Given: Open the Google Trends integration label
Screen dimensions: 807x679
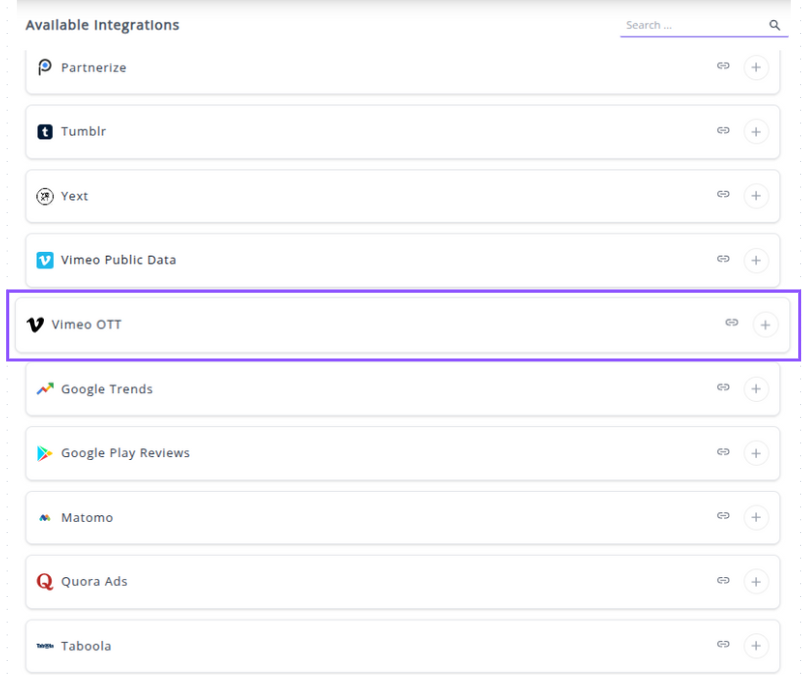Looking at the screenshot, I should point(107,389).
